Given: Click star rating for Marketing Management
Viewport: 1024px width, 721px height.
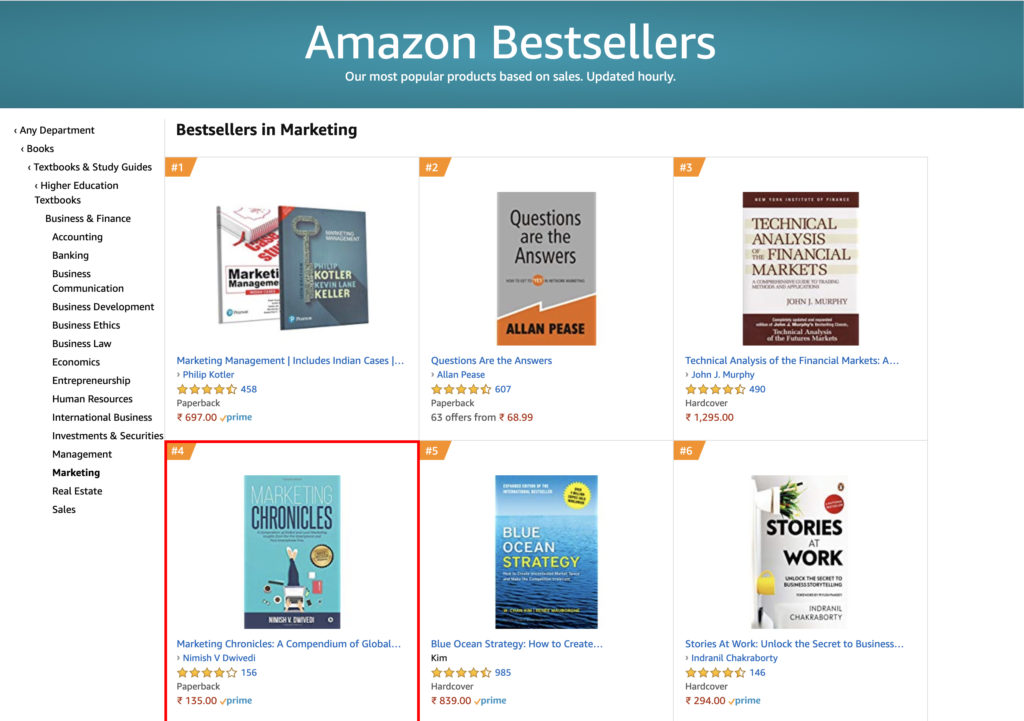Looking at the screenshot, I should click(207, 390).
